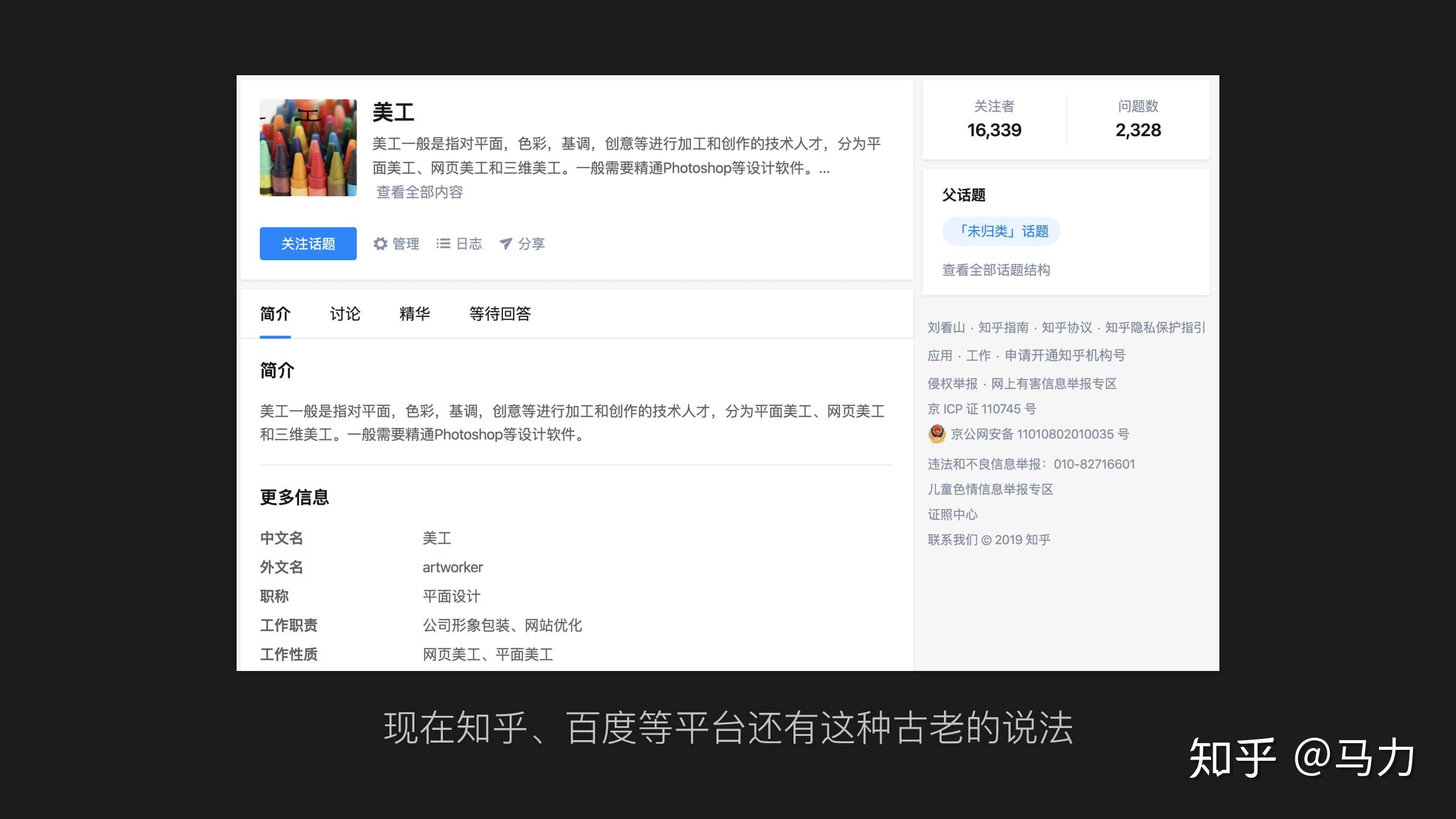This screenshot has height=819, width=1456.
Task: Click the value artworker in 外文名 row
Action: (x=453, y=567)
